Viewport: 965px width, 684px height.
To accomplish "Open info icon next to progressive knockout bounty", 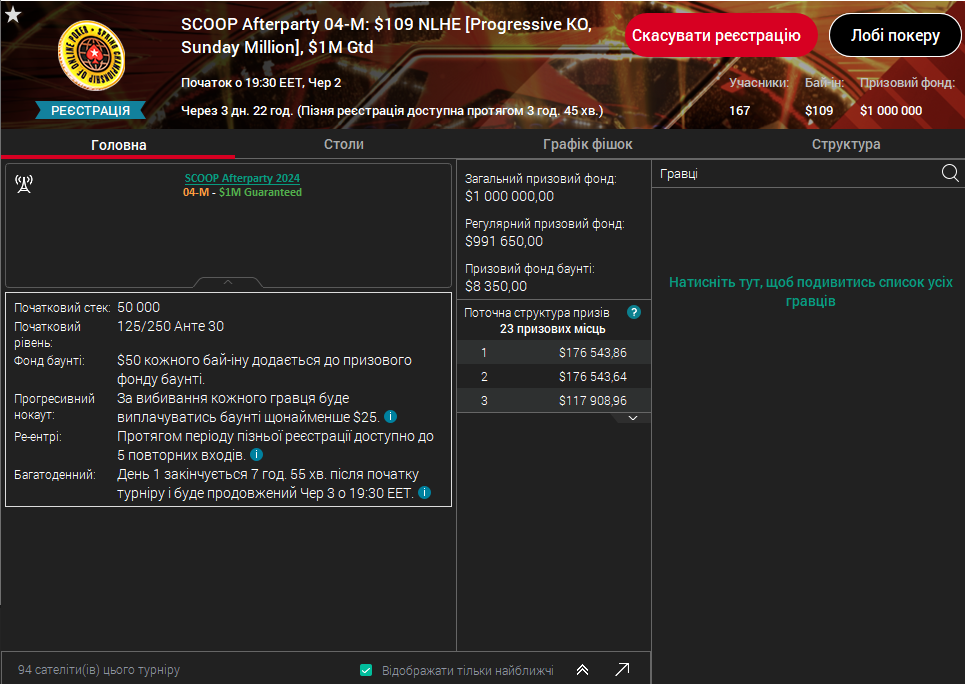I will click(390, 417).
